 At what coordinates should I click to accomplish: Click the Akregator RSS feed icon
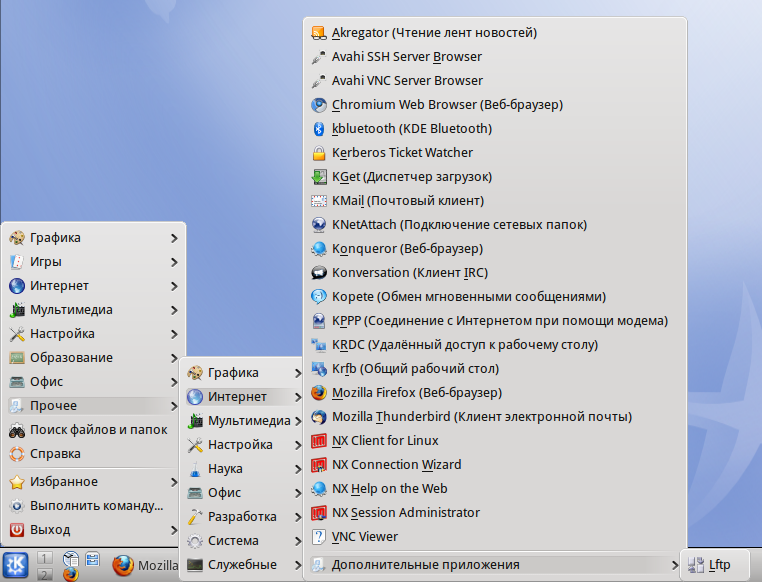click(x=319, y=33)
